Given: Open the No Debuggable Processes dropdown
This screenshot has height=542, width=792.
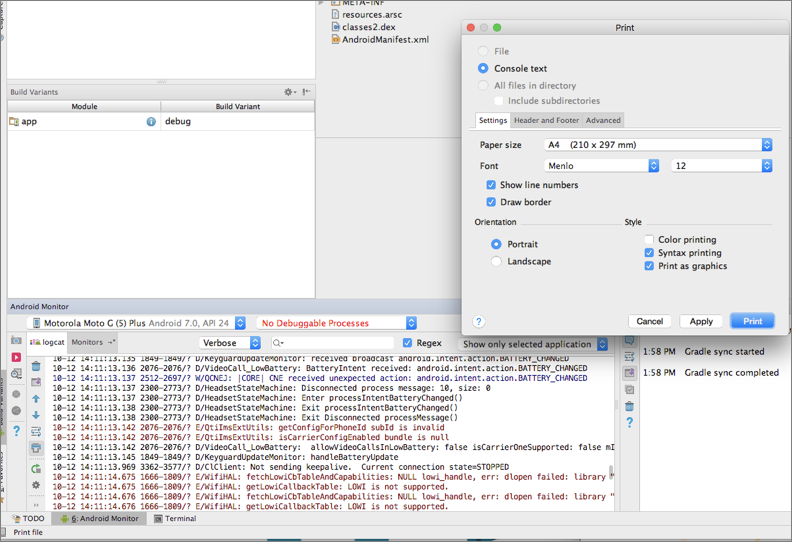Looking at the screenshot, I should 336,323.
